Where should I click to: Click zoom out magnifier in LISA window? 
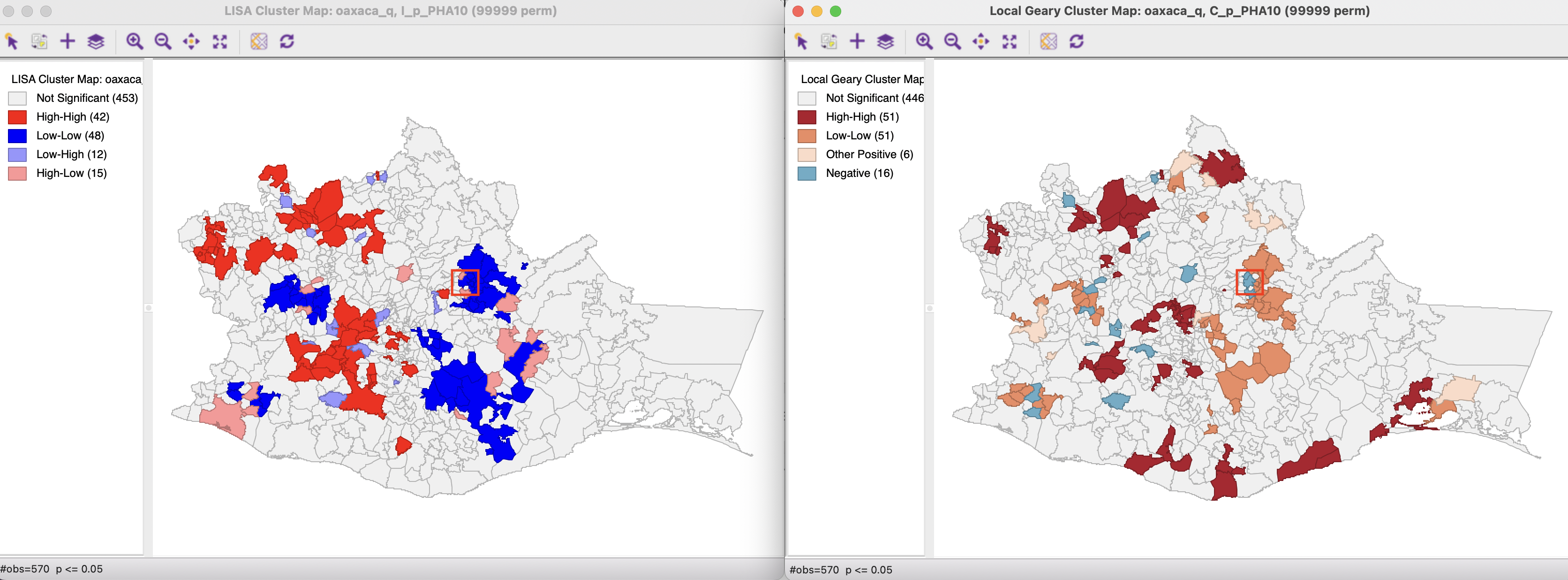click(x=163, y=41)
